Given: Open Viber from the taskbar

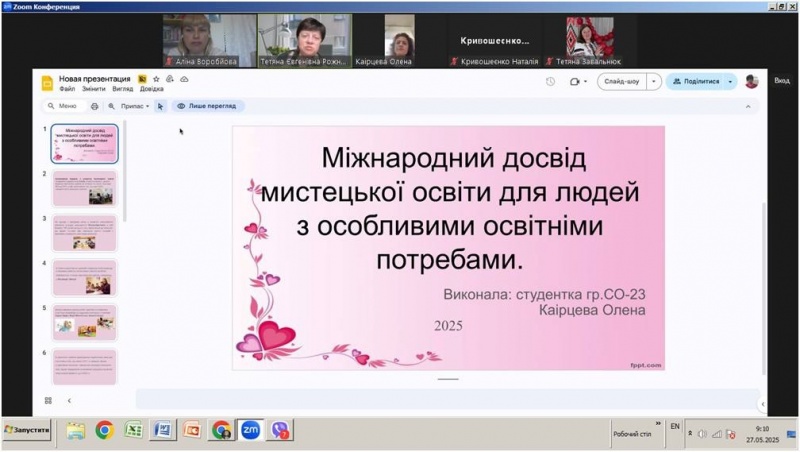Looking at the screenshot, I should [280, 430].
